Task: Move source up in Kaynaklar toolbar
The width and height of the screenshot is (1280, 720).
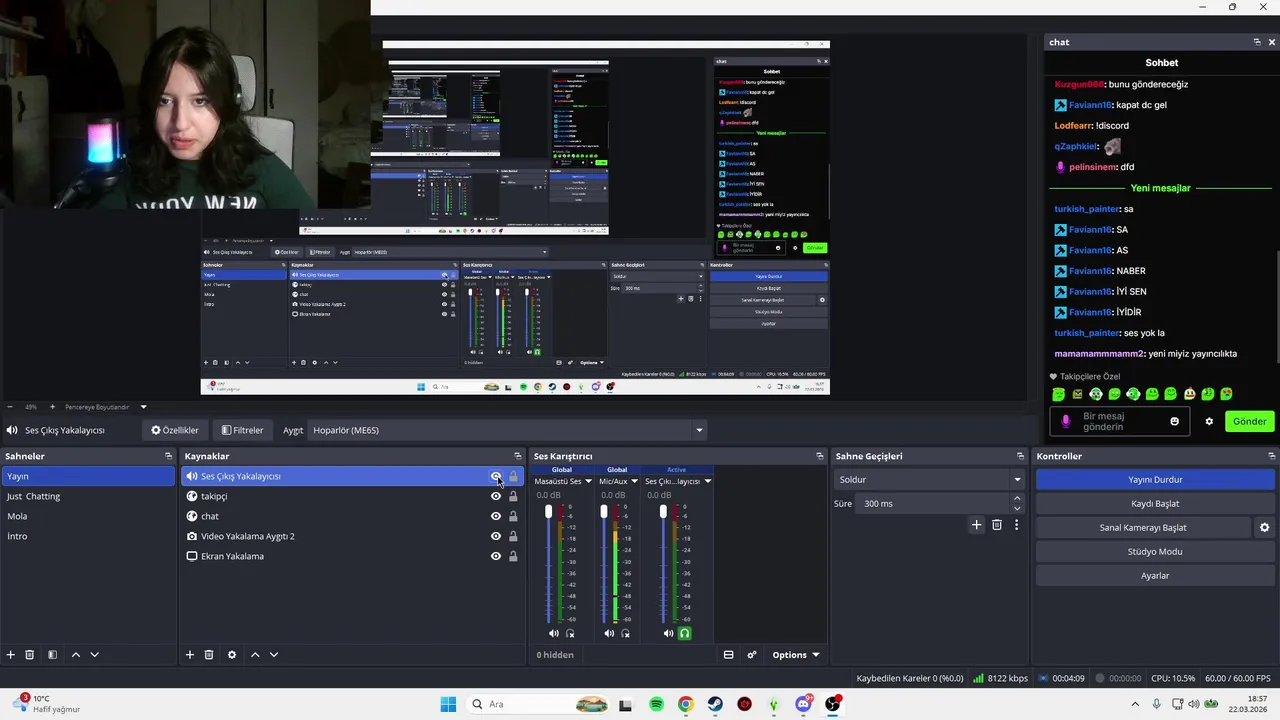Action: 255,655
